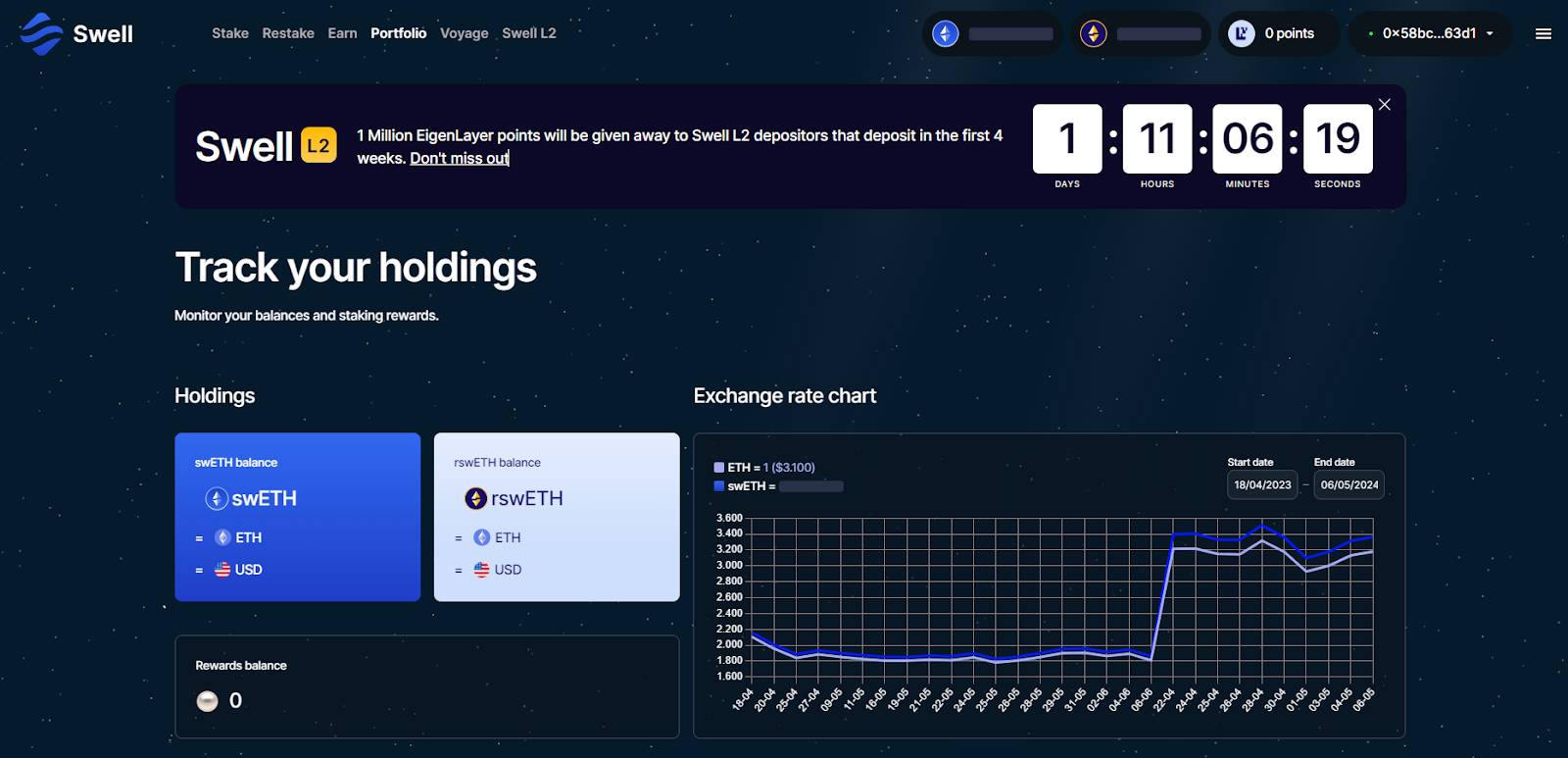The height and width of the screenshot is (758, 1568).
Task: Click "Monitor your balances and staking rewards." text
Action: tap(307, 316)
